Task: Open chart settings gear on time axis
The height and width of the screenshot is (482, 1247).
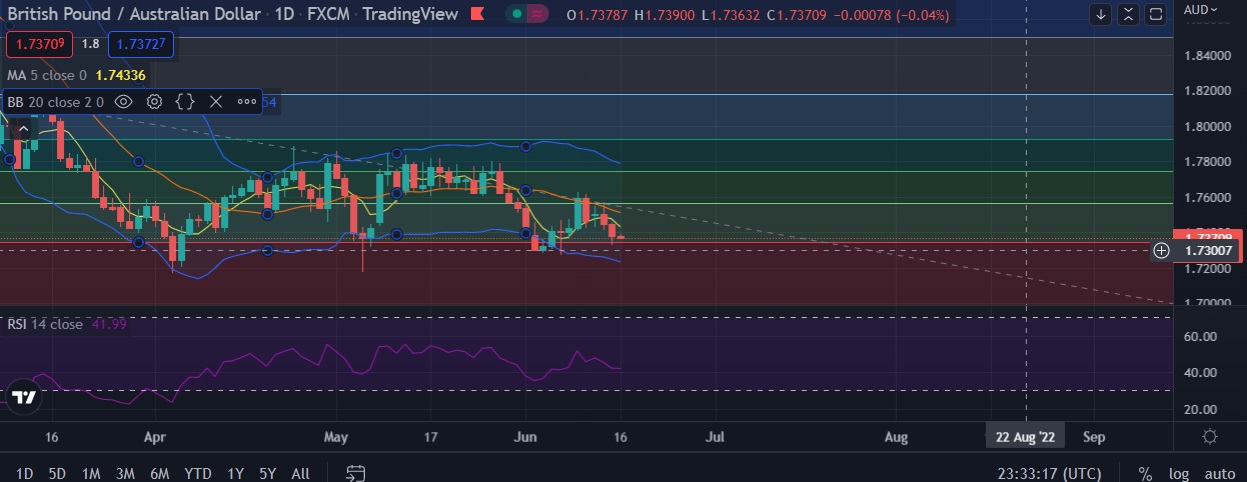Action: click(x=1210, y=437)
